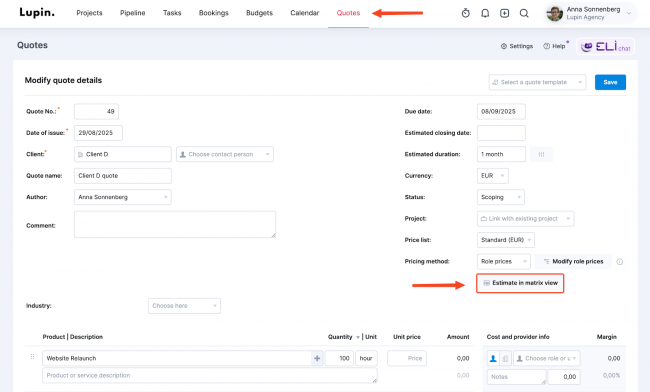Click info icon beside Modify role prices
This screenshot has height=392, width=650.
pos(620,261)
